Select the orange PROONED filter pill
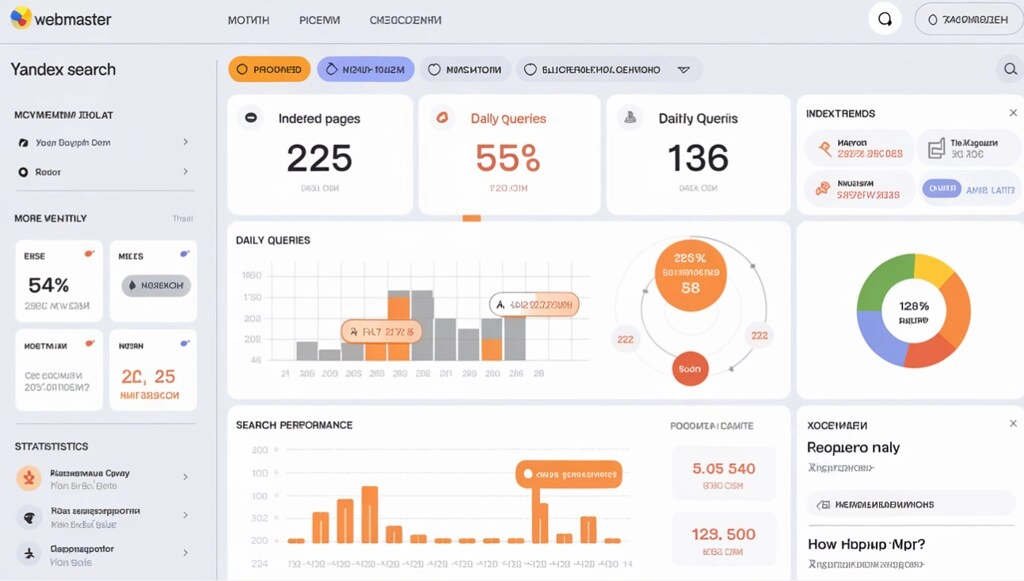1024x581 pixels. click(269, 69)
